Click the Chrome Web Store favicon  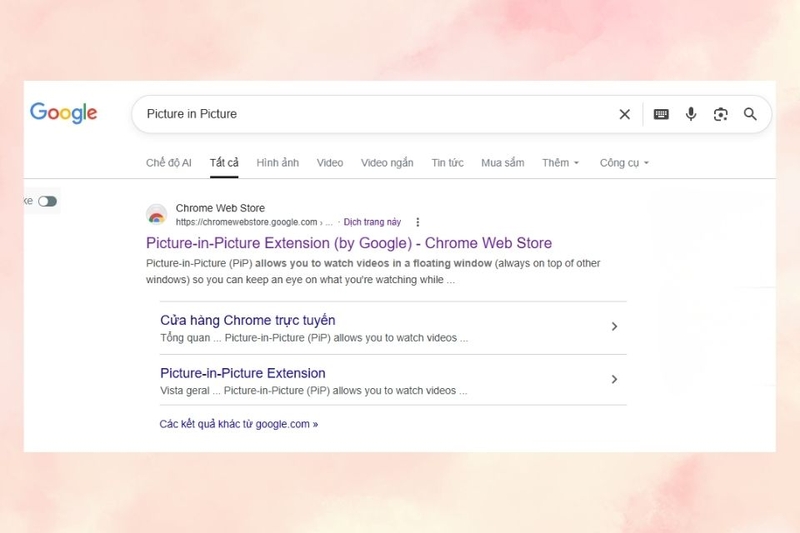[x=157, y=215]
